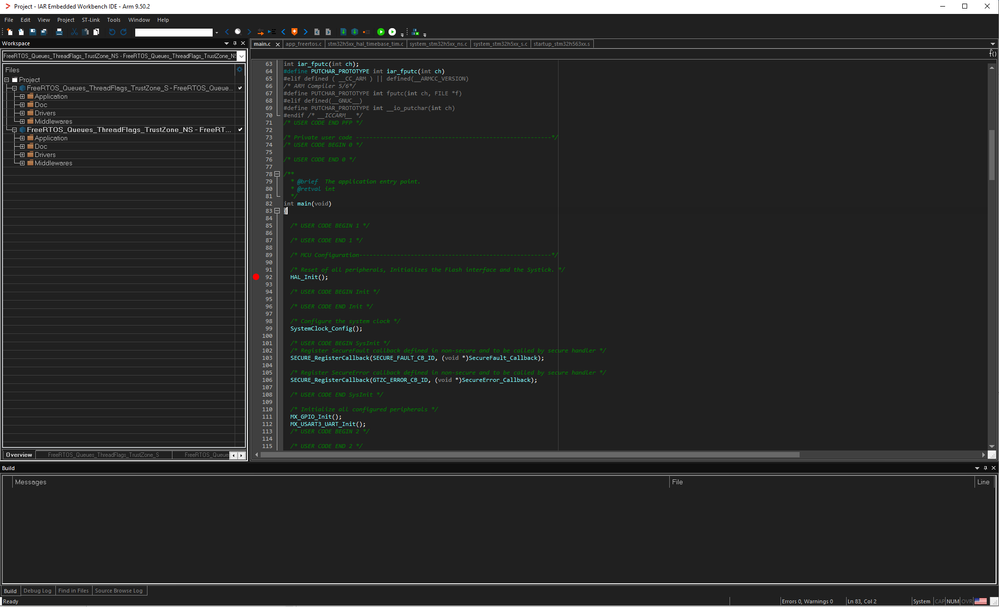Switch to app_freertos.c editor tab
This screenshot has width=999, height=607.
pyautogui.click(x=303, y=44)
